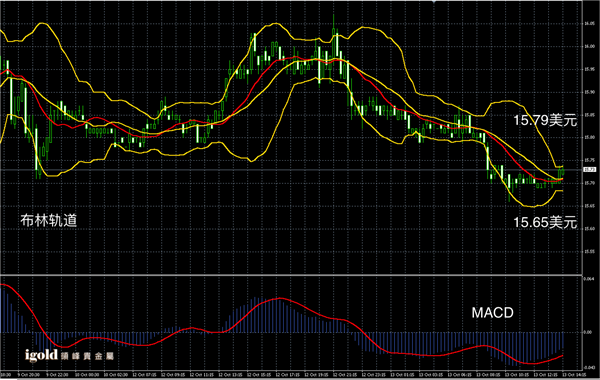Select the 12 Oct 19:15 time marker
This screenshot has height=380, width=600.
316,374
